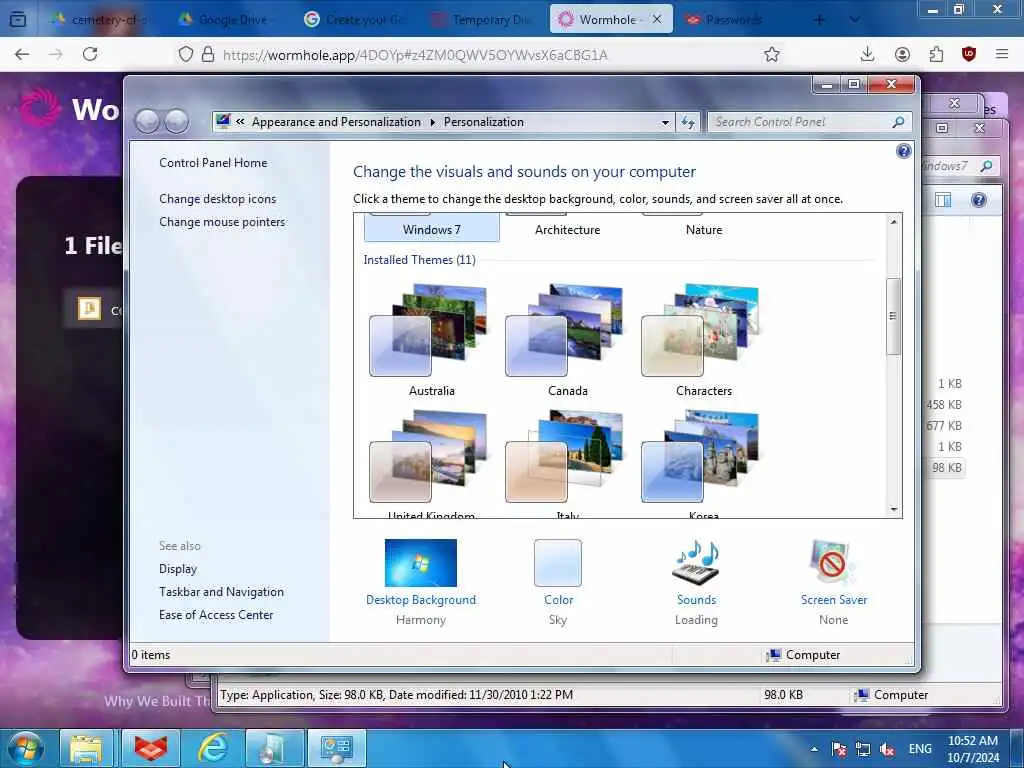Click the Control Panel forward arrow

point(176,121)
